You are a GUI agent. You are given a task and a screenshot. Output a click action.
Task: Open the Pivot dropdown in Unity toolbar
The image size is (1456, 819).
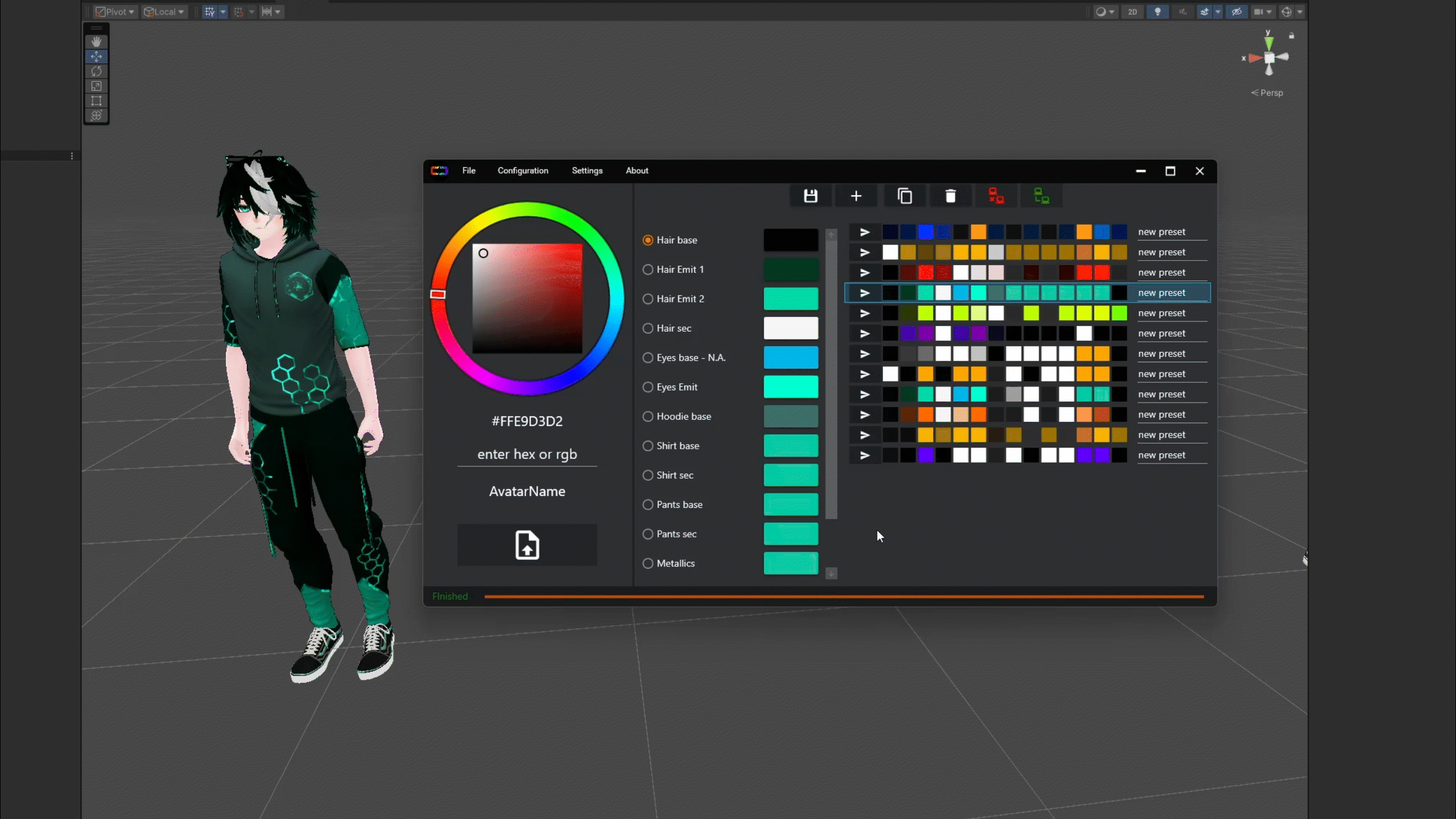click(x=115, y=11)
